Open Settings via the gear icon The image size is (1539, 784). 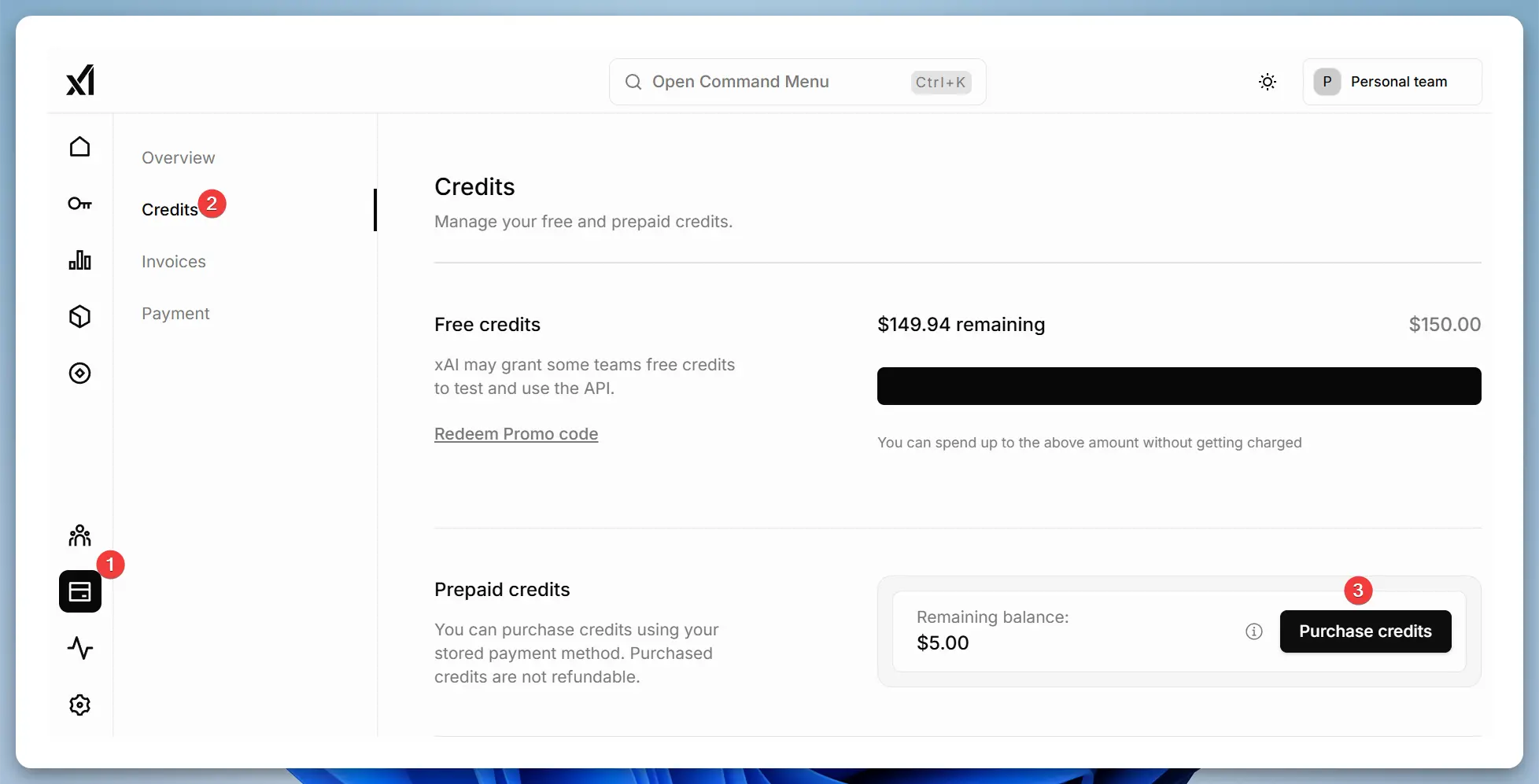(79, 705)
